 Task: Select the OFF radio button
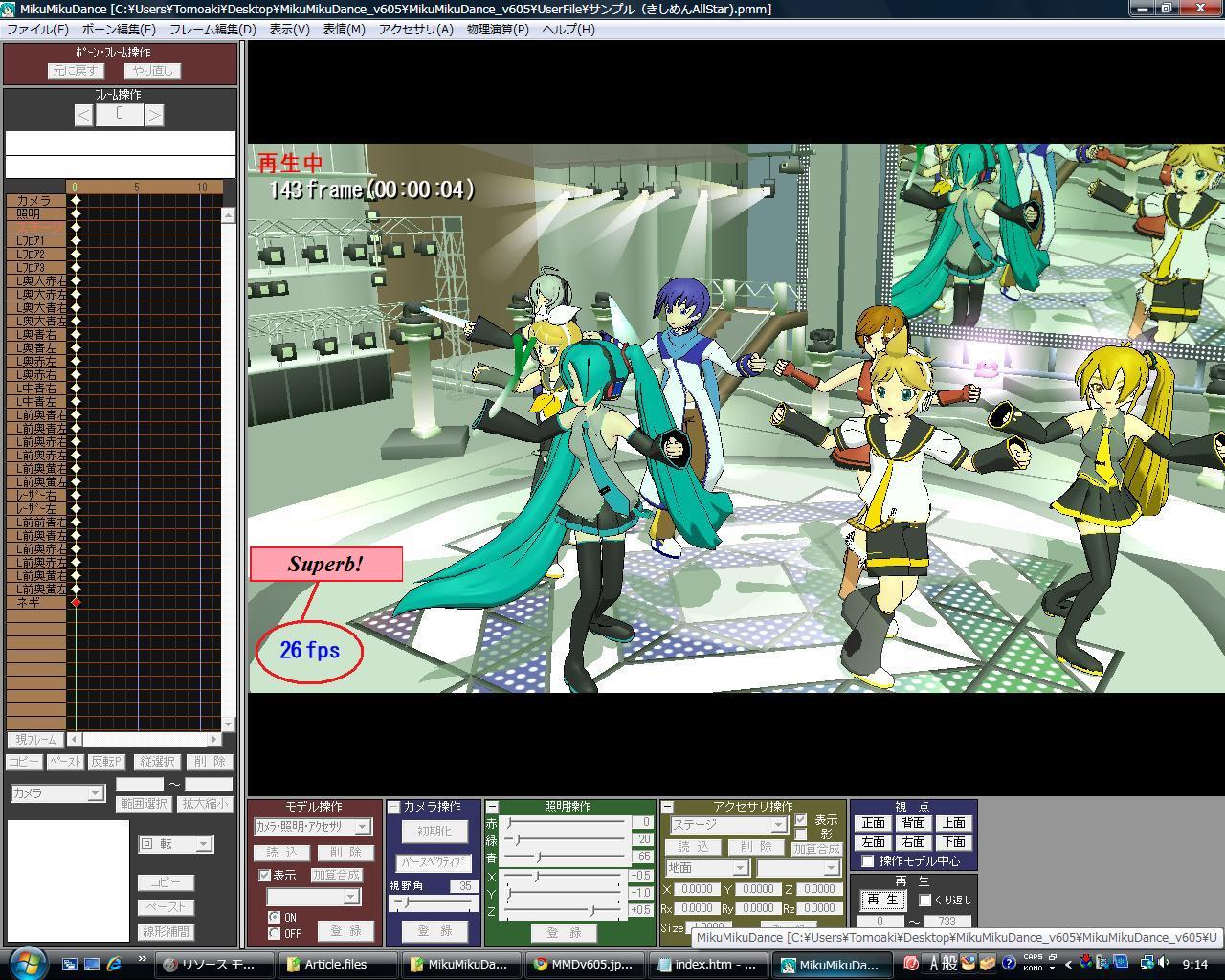tap(275, 933)
